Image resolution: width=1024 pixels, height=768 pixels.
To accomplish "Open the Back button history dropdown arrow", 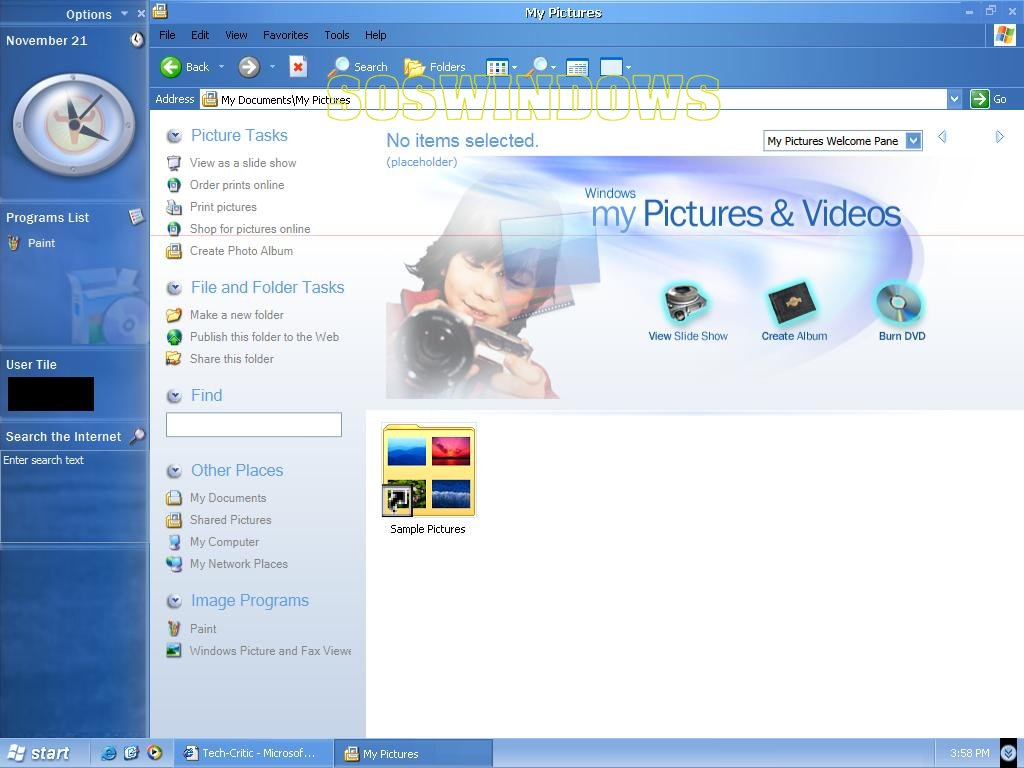I will coord(221,67).
